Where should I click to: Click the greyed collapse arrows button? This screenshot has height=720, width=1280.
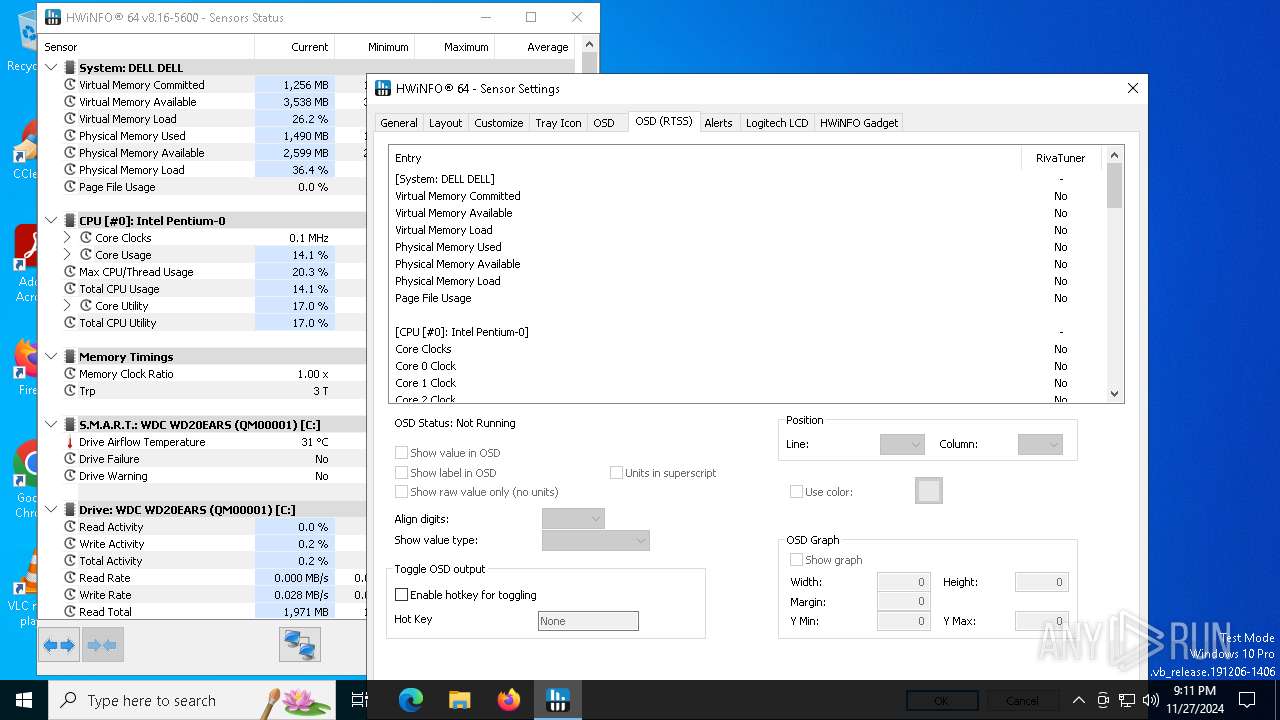[x=103, y=645]
